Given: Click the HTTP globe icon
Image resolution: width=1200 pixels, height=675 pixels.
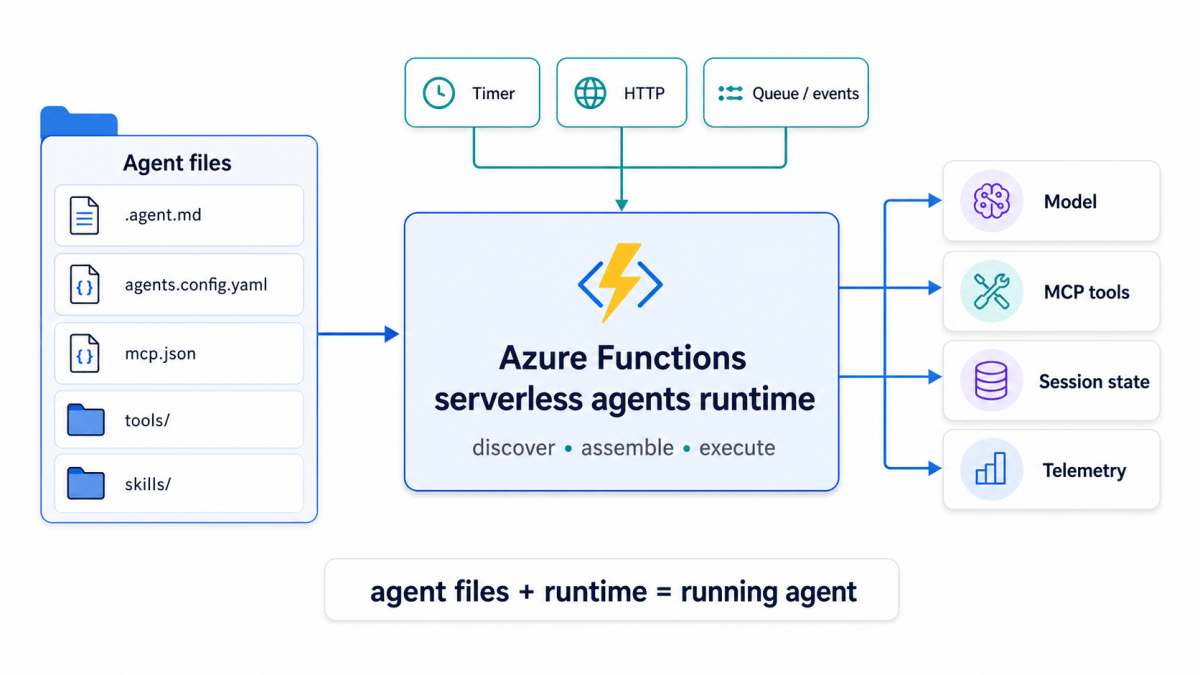Looking at the screenshot, I should click(590, 93).
